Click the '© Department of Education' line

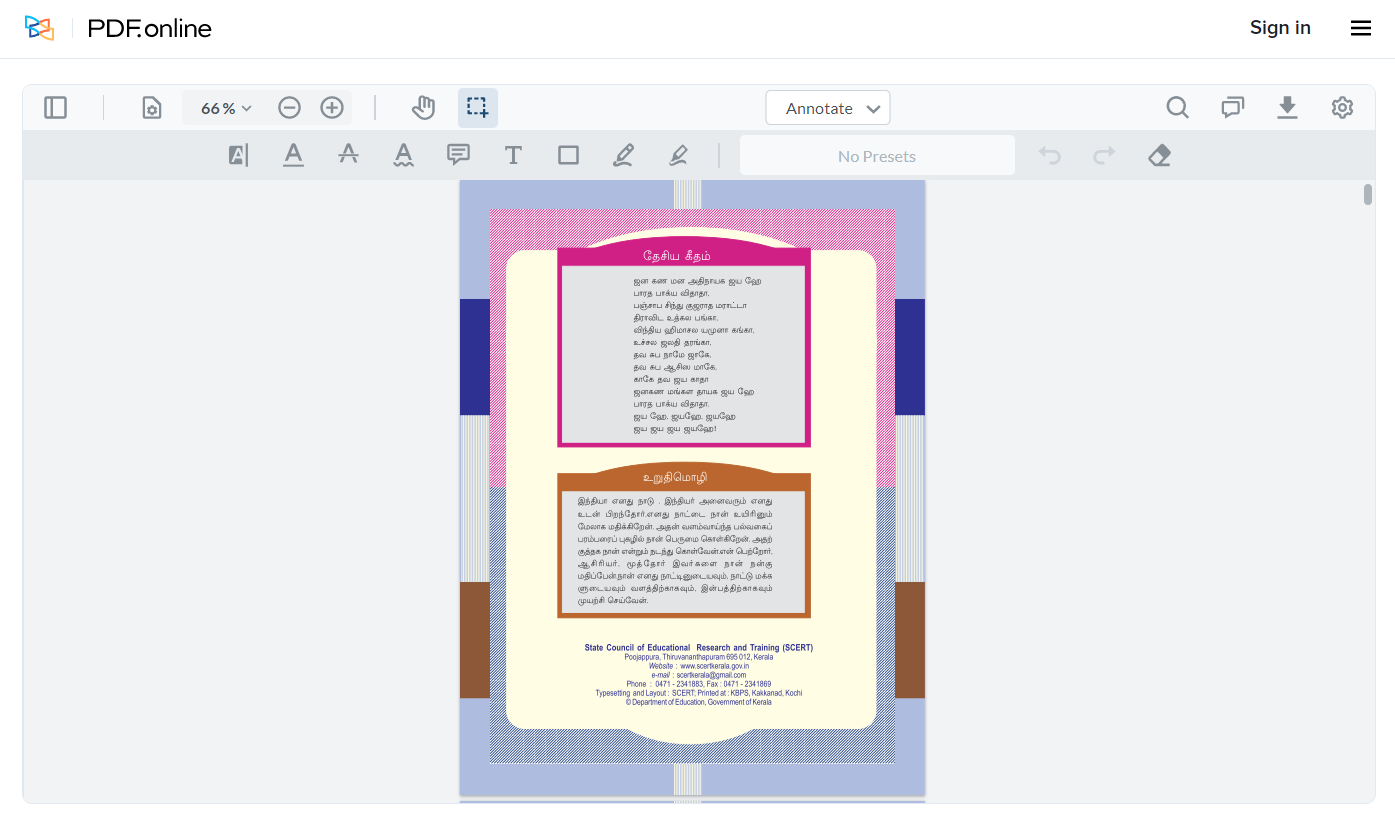(x=699, y=702)
